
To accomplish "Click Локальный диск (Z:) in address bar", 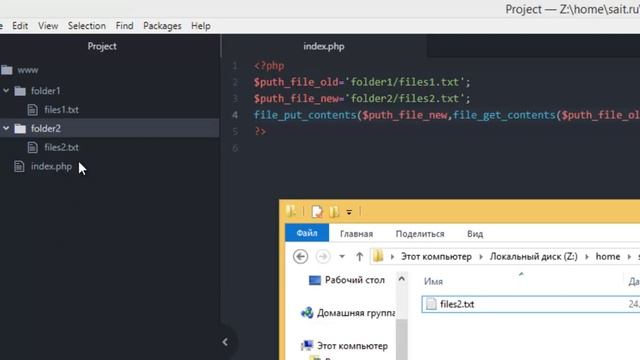I will coord(533,256).
